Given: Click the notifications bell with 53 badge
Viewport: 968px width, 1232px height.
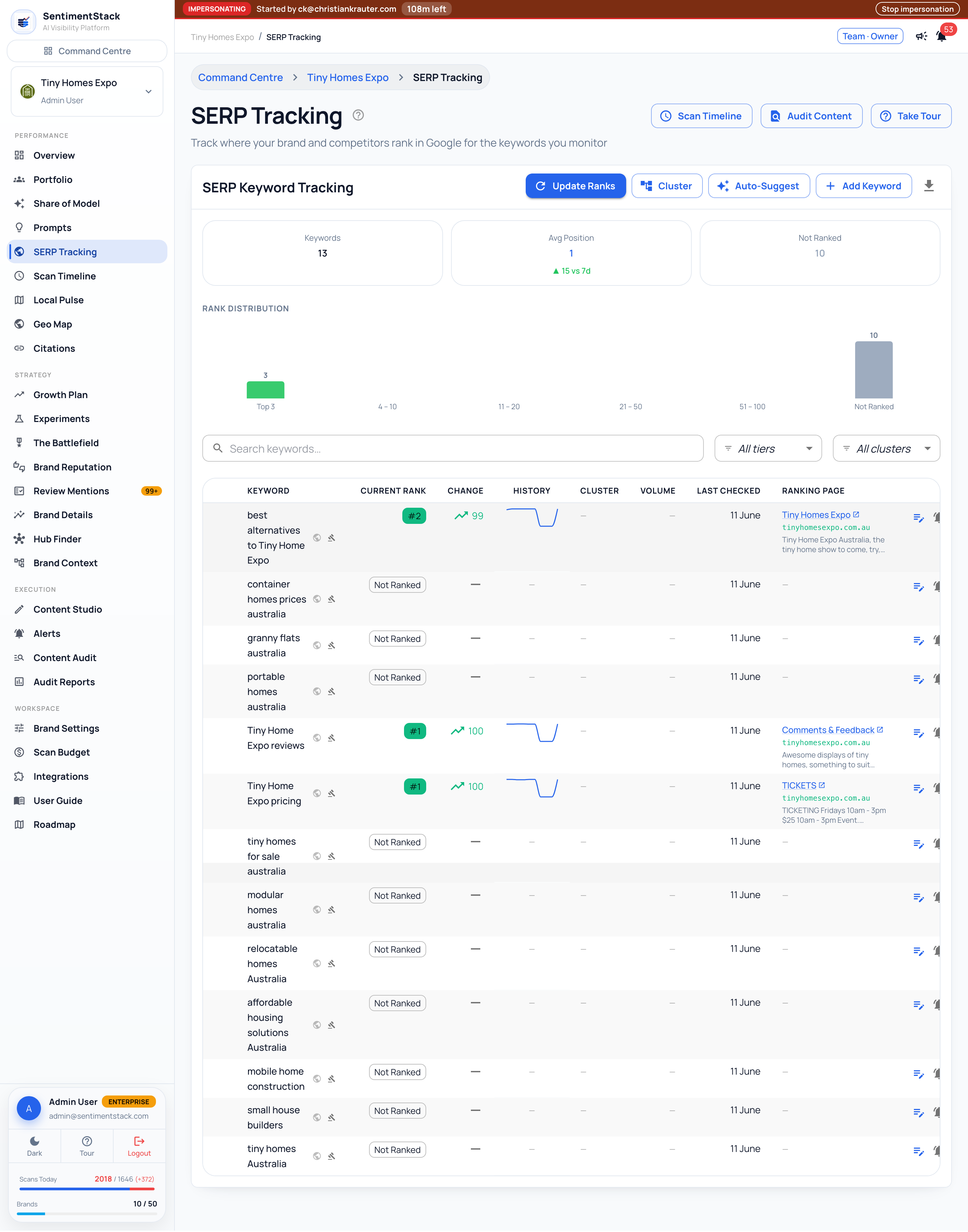Looking at the screenshot, I should [x=941, y=36].
